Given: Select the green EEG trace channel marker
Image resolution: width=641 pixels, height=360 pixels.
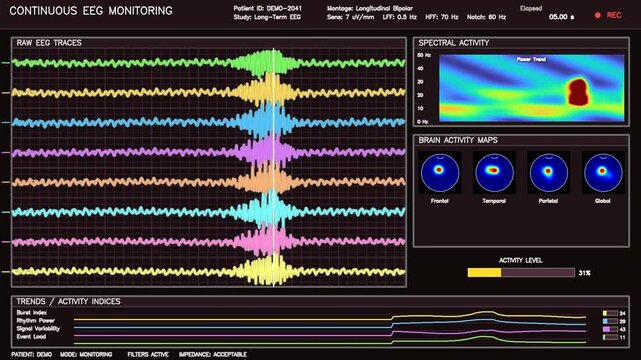Looking at the screenshot, I should [x=5, y=63].
